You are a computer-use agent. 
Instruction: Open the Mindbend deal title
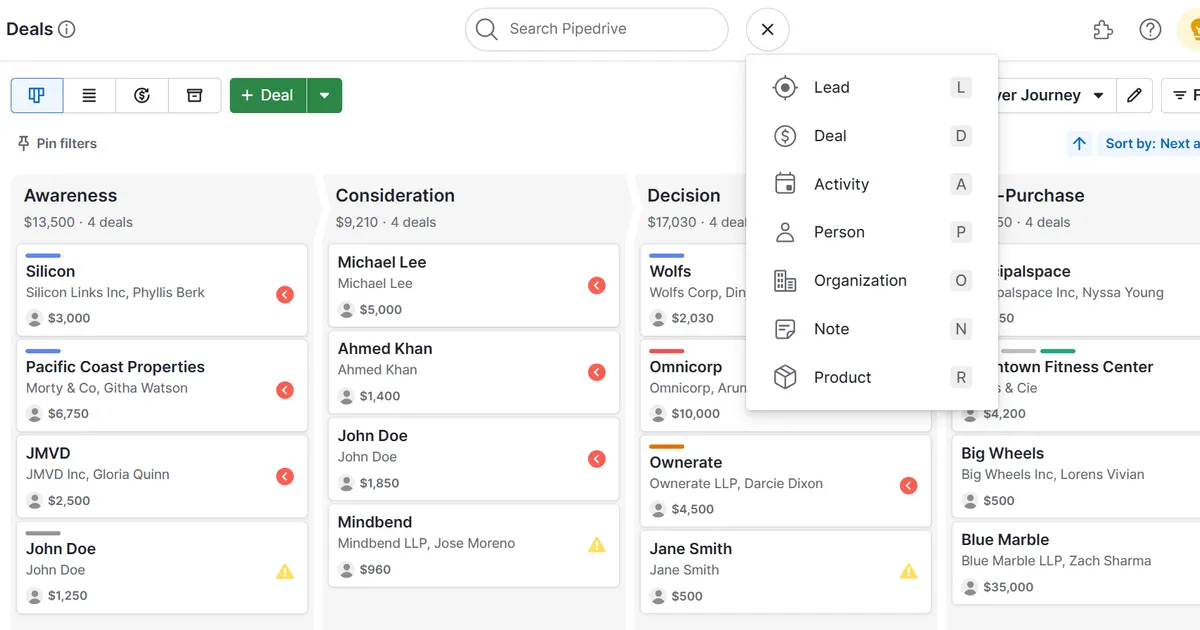click(x=375, y=522)
